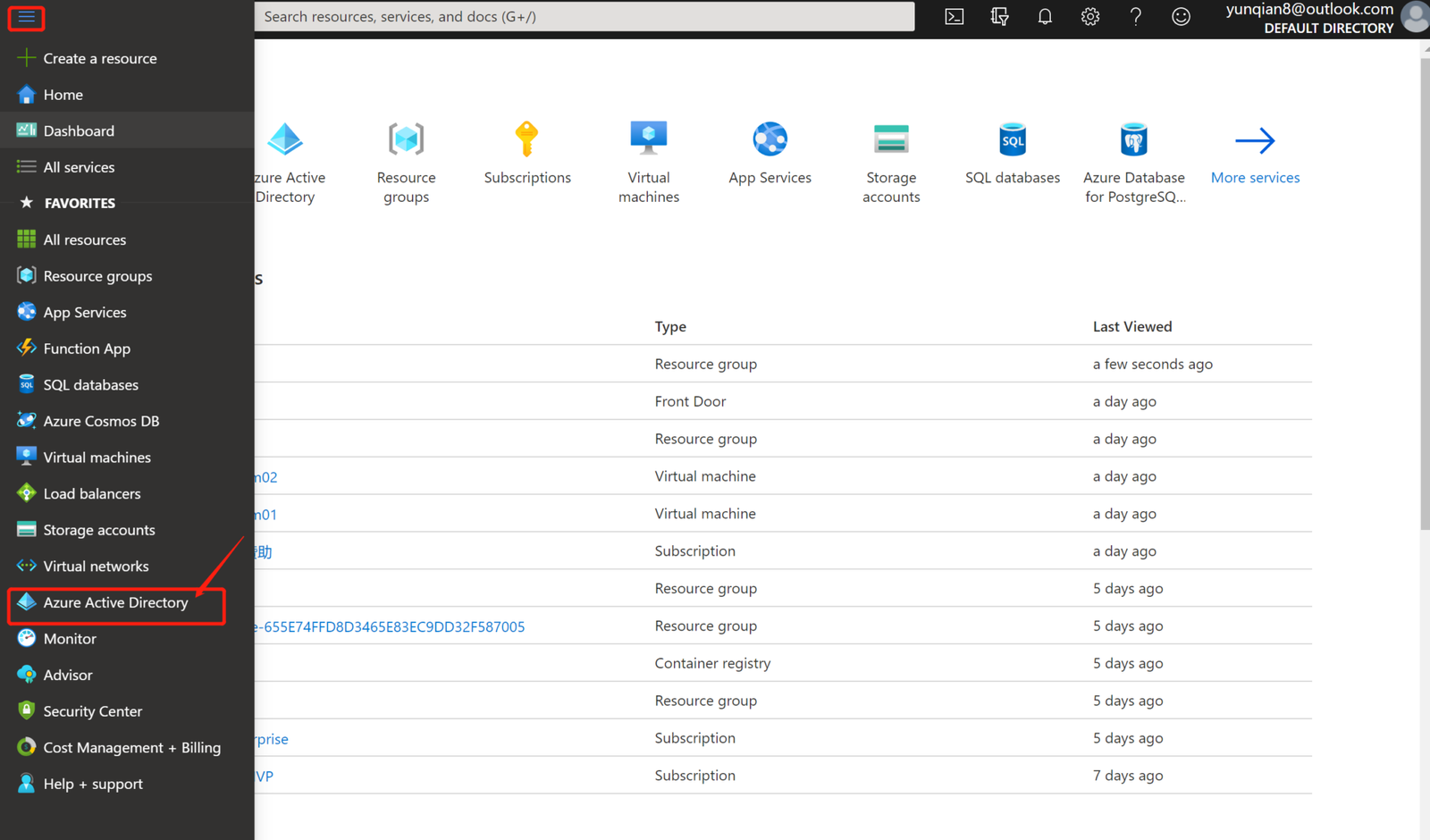Open the Virtual machines service tile
This screenshot has width=1430, height=840.
click(x=649, y=163)
